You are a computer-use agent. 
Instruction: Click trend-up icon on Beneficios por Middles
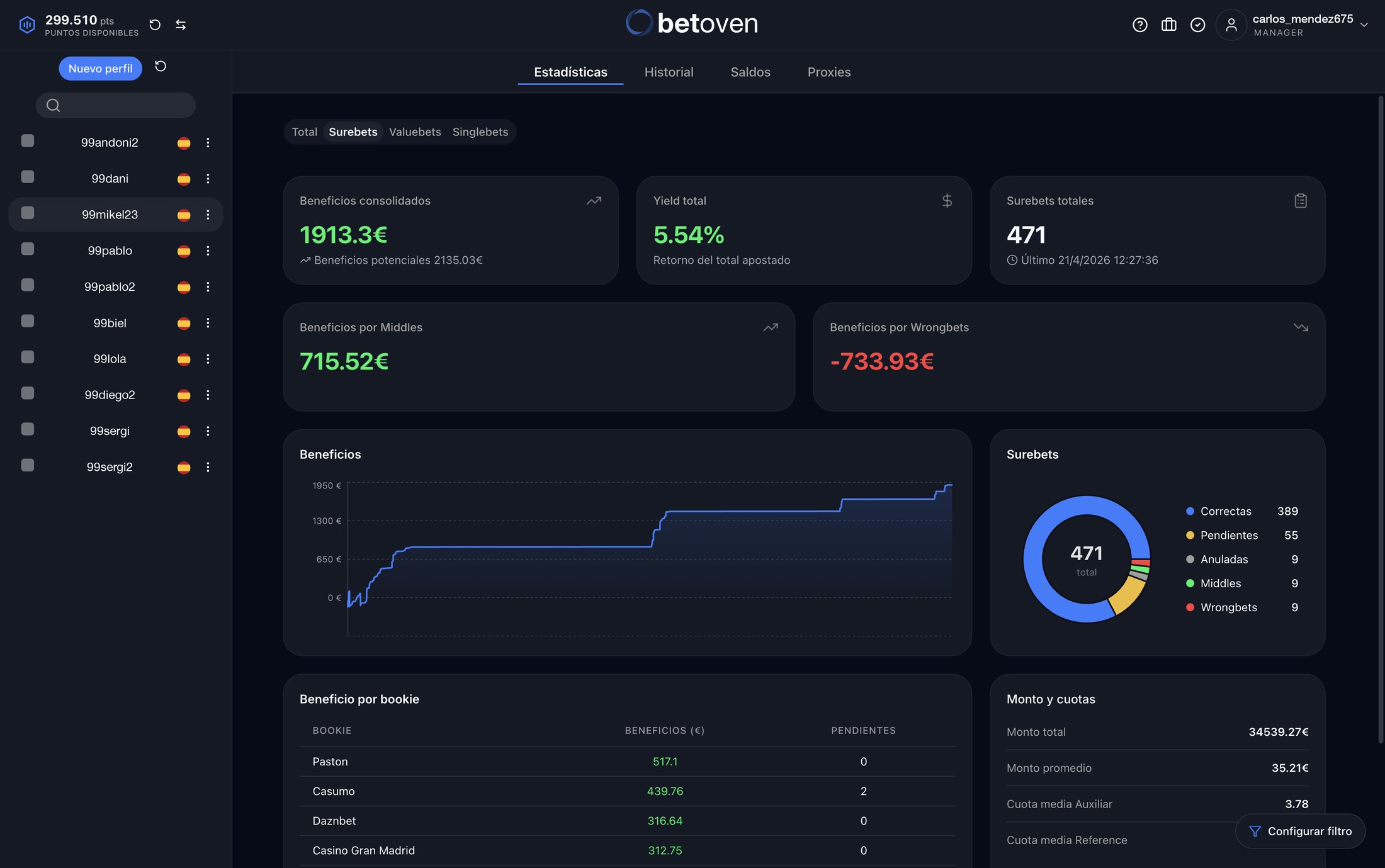(771, 327)
